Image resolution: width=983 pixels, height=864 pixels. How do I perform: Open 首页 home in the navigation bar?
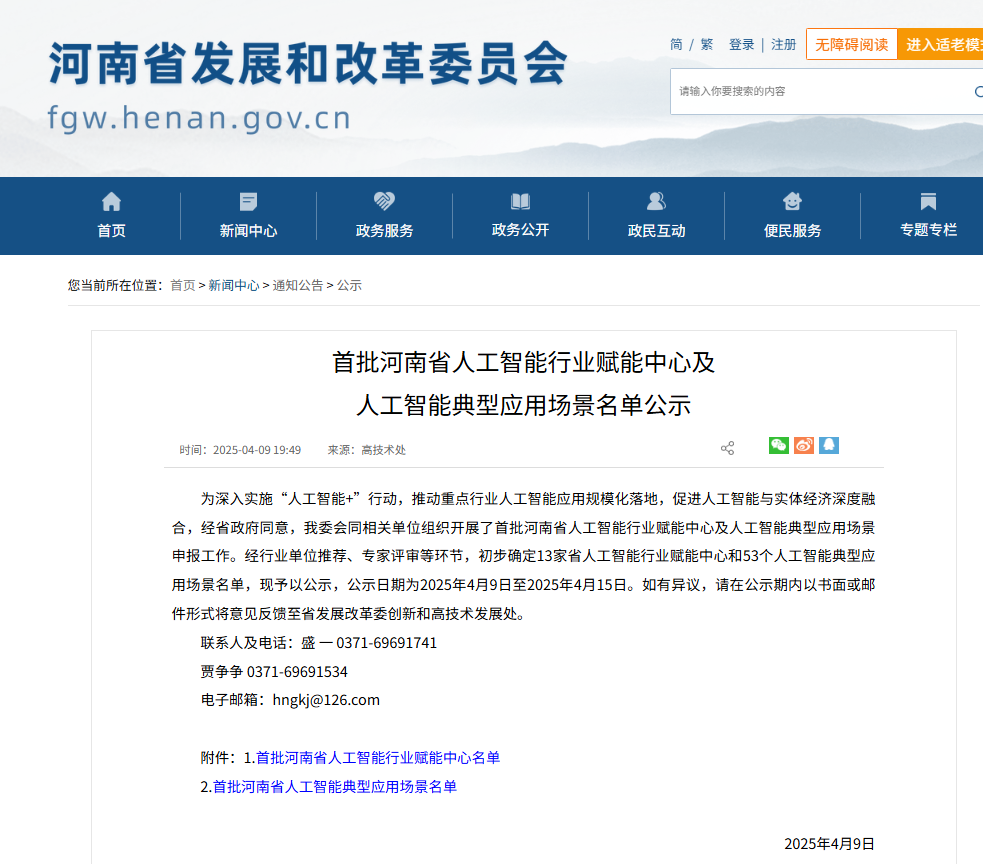click(111, 215)
